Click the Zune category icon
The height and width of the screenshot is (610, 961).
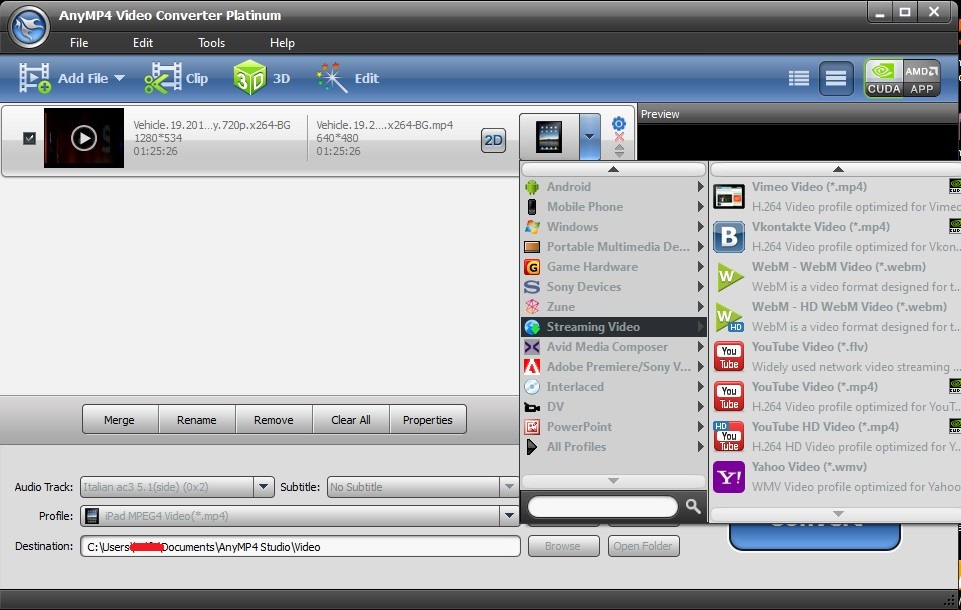[x=532, y=307]
